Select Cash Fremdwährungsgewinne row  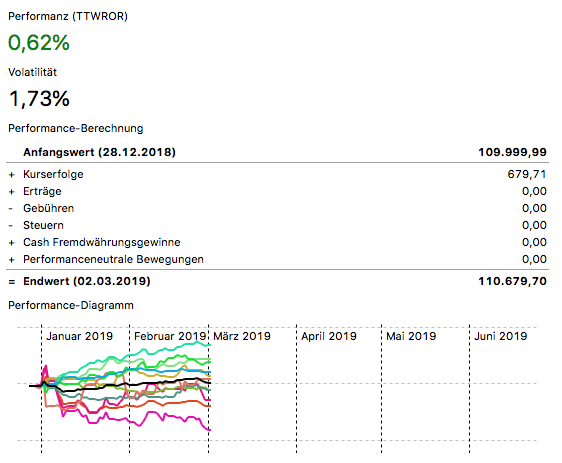click(277, 242)
